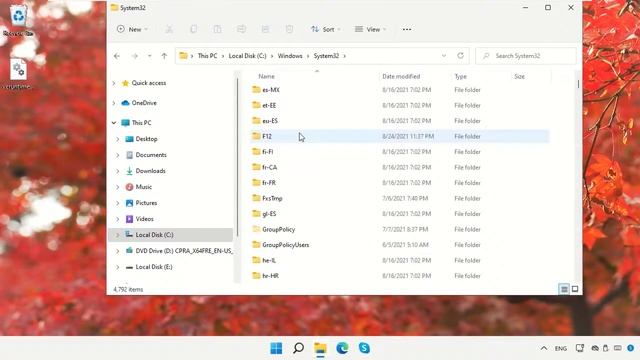640x360 pixels.
Task: Go forward with the forward arrow
Action: 134,56
